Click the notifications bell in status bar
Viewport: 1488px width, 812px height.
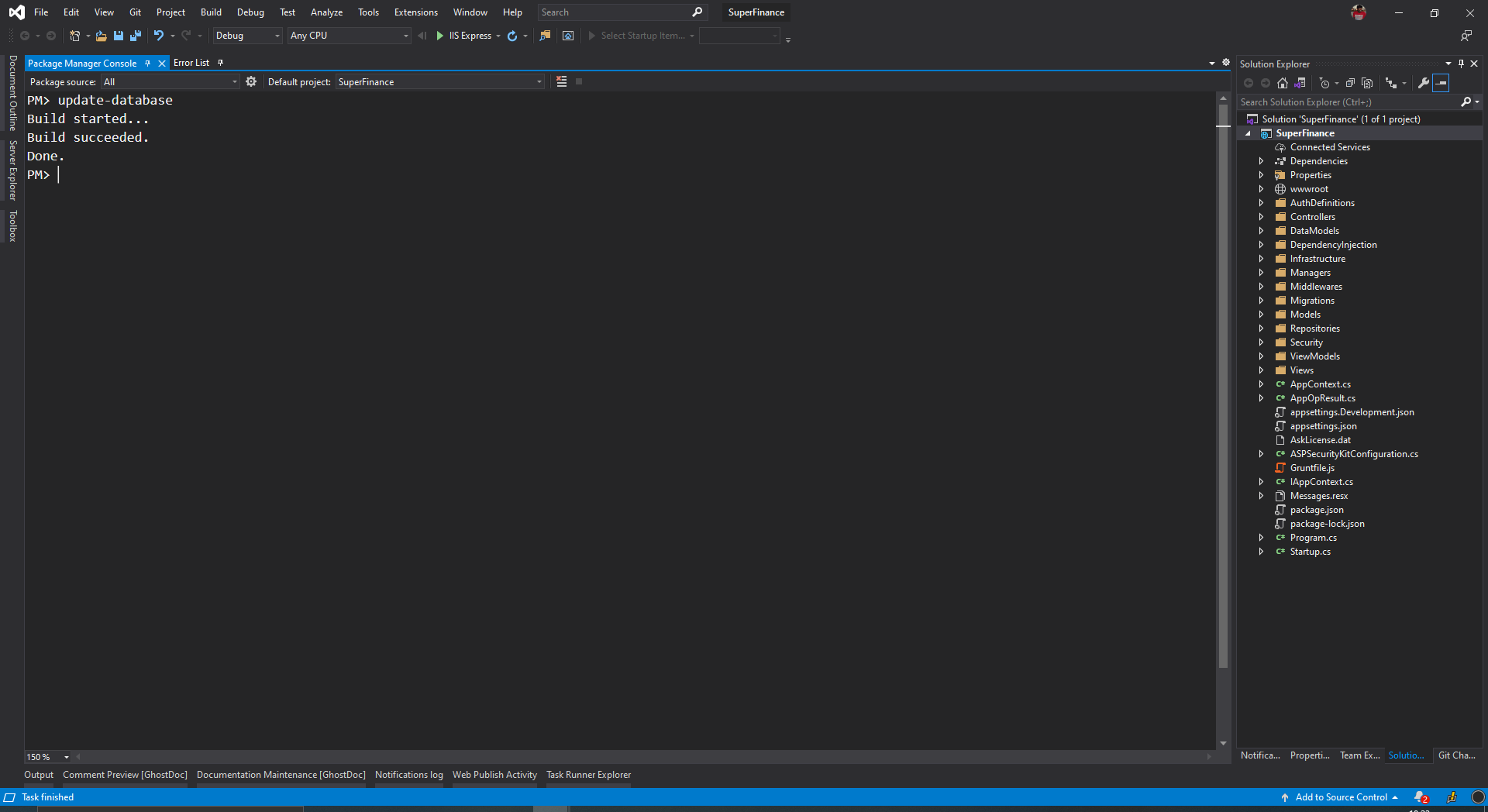pyautogui.click(x=1421, y=797)
